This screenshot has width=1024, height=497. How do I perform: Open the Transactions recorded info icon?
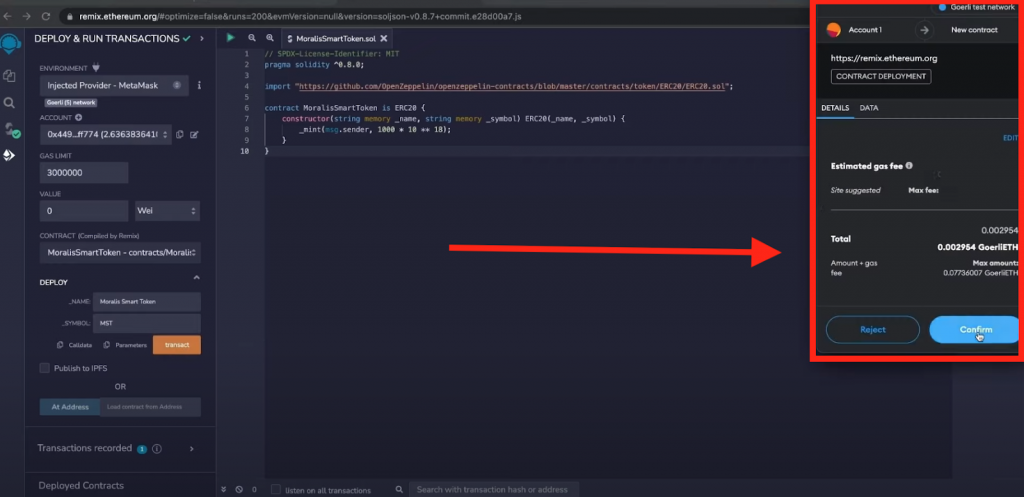pos(157,449)
